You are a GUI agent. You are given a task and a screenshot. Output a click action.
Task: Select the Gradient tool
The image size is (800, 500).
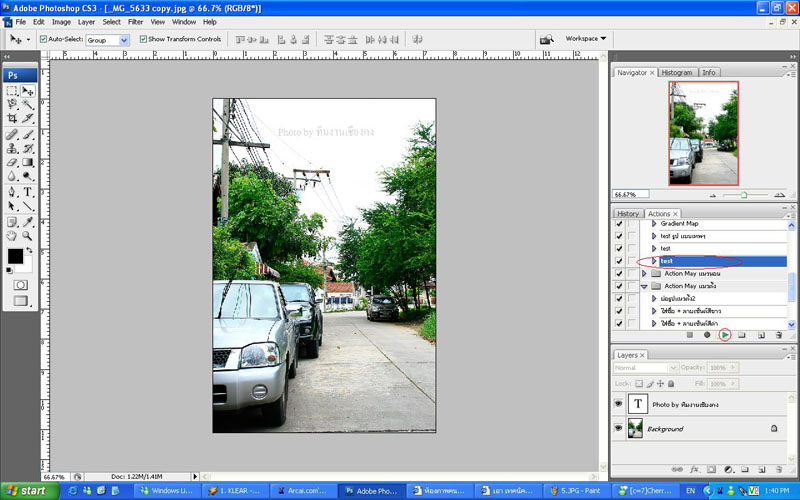click(x=28, y=162)
